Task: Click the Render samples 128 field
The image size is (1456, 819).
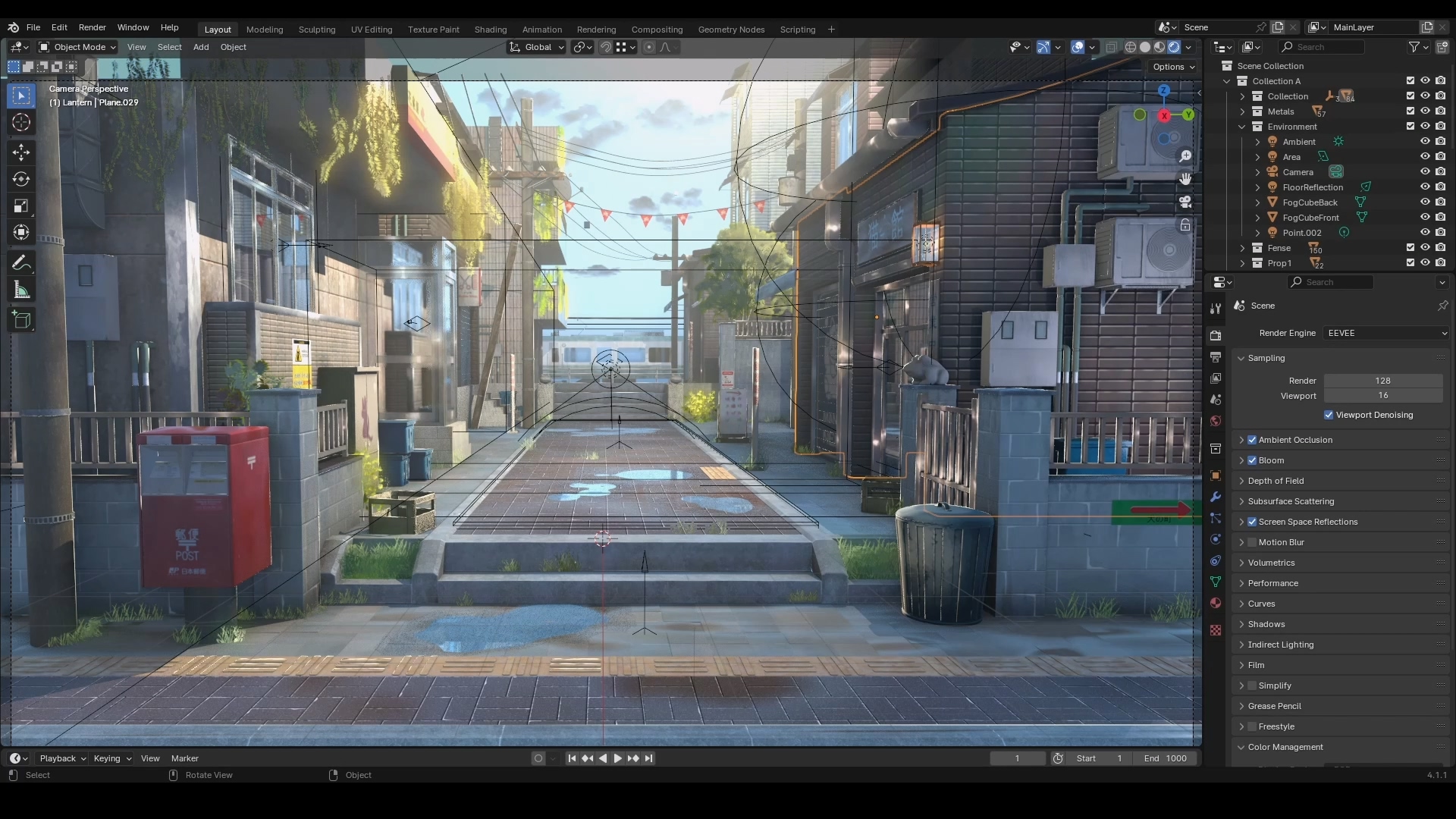Action: (1382, 381)
